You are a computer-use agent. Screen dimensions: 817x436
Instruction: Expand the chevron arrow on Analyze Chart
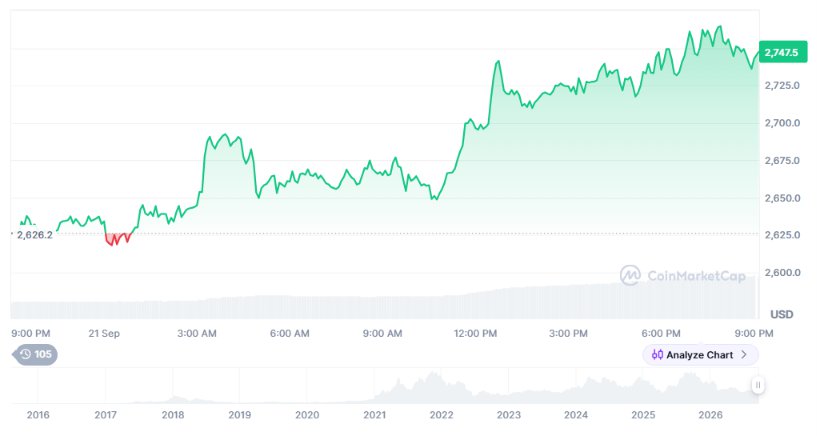point(744,355)
